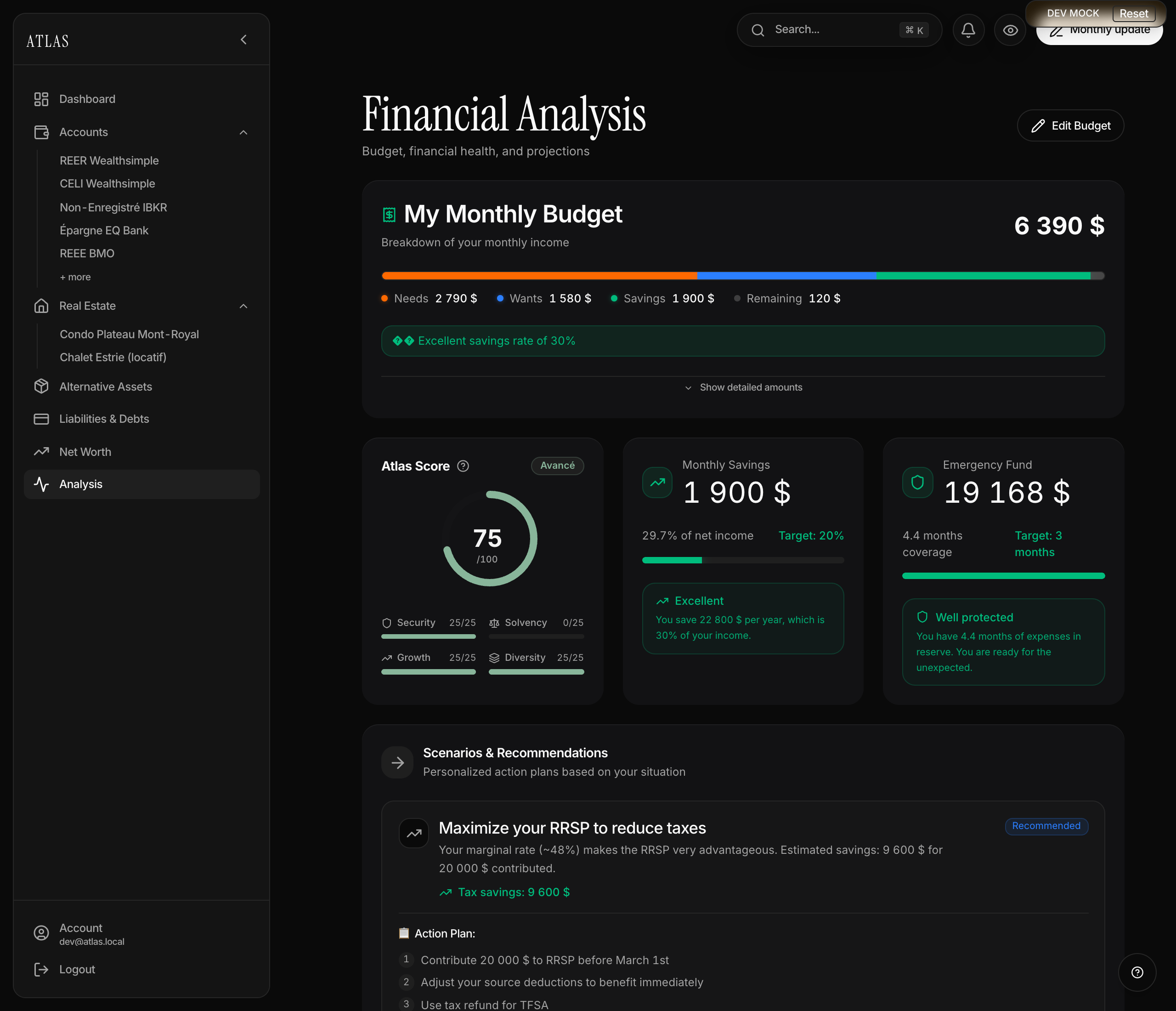Toggle amounts visibility with eye icon

click(x=1010, y=30)
